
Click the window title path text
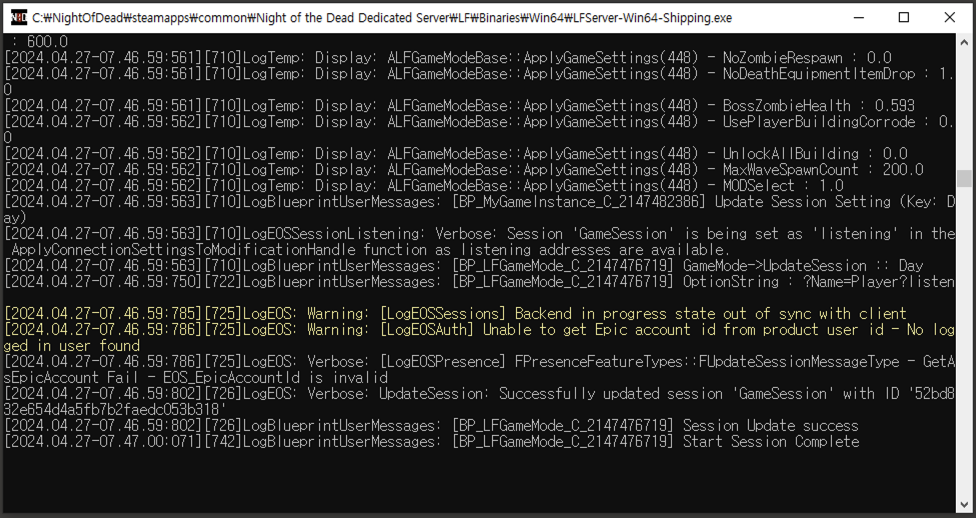(382, 18)
